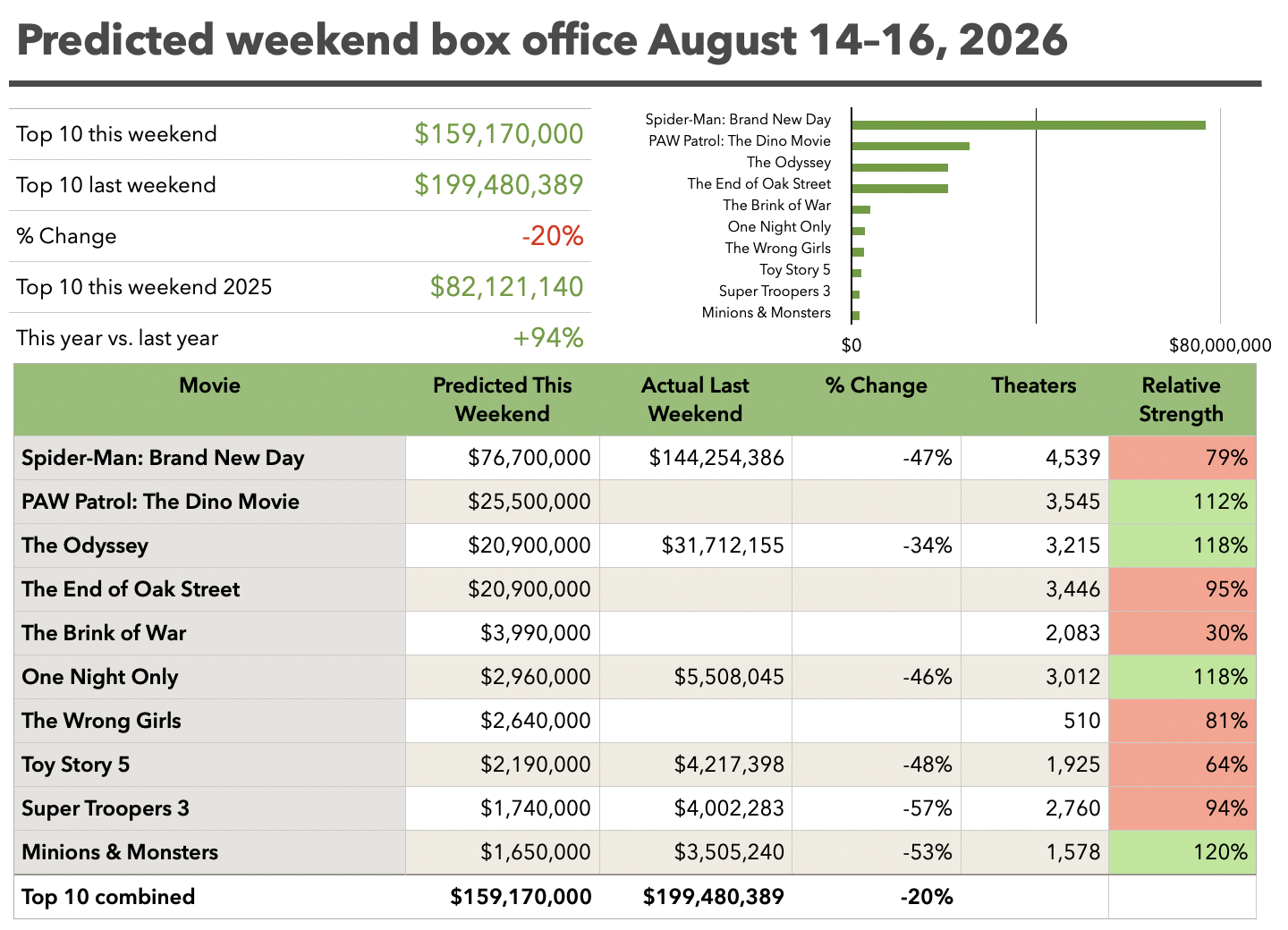
Task: Click the "Toy Story 5" table row name
Action: (76, 765)
